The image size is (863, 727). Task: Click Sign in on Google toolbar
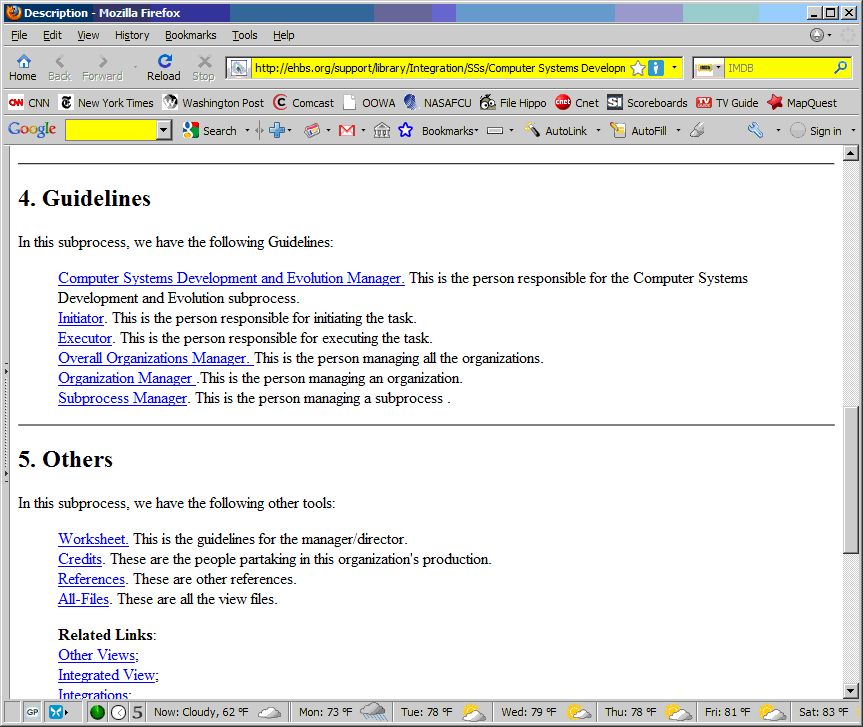point(816,130)
